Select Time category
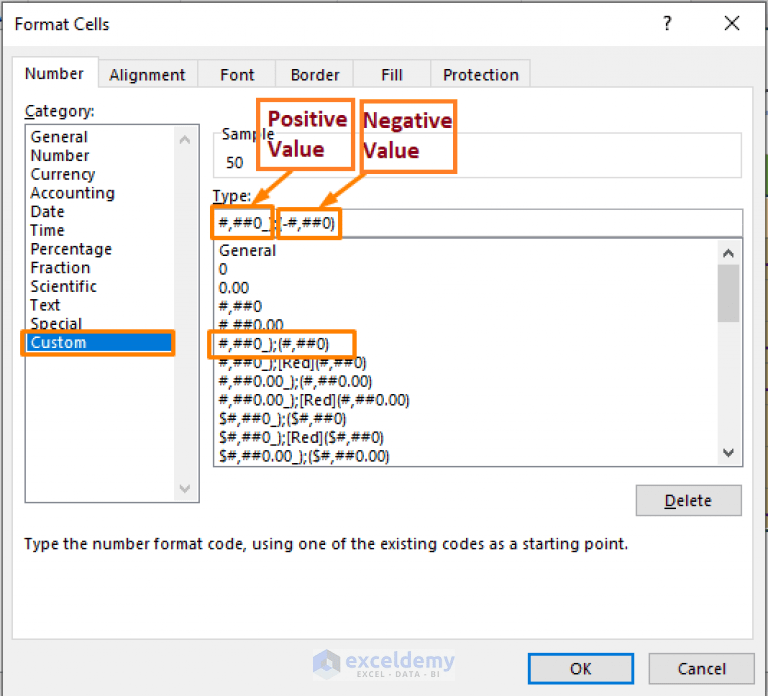768x696 pixels. (x=48, y=230)
